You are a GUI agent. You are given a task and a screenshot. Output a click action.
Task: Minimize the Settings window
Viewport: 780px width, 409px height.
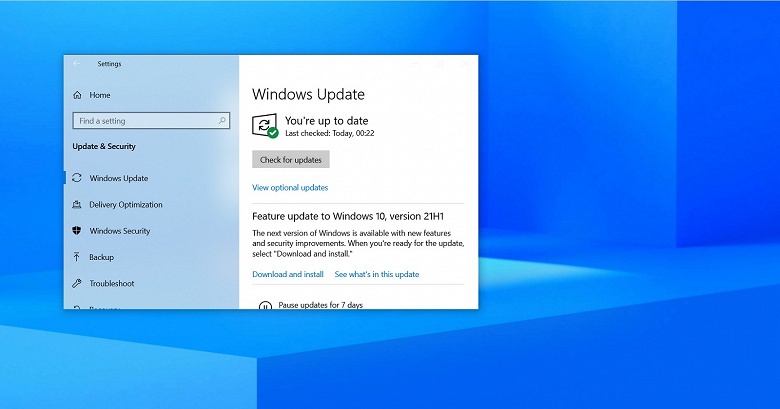pos(416,64)
